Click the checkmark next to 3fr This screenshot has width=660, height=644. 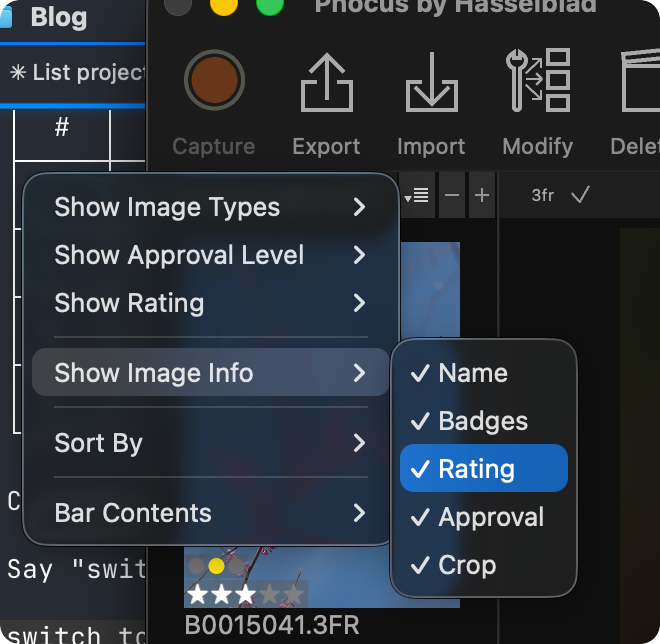tap(580, 194)
